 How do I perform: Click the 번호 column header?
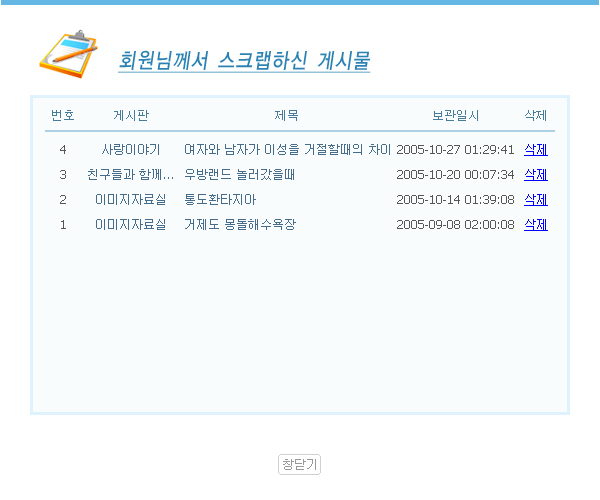tap(63, 115)
